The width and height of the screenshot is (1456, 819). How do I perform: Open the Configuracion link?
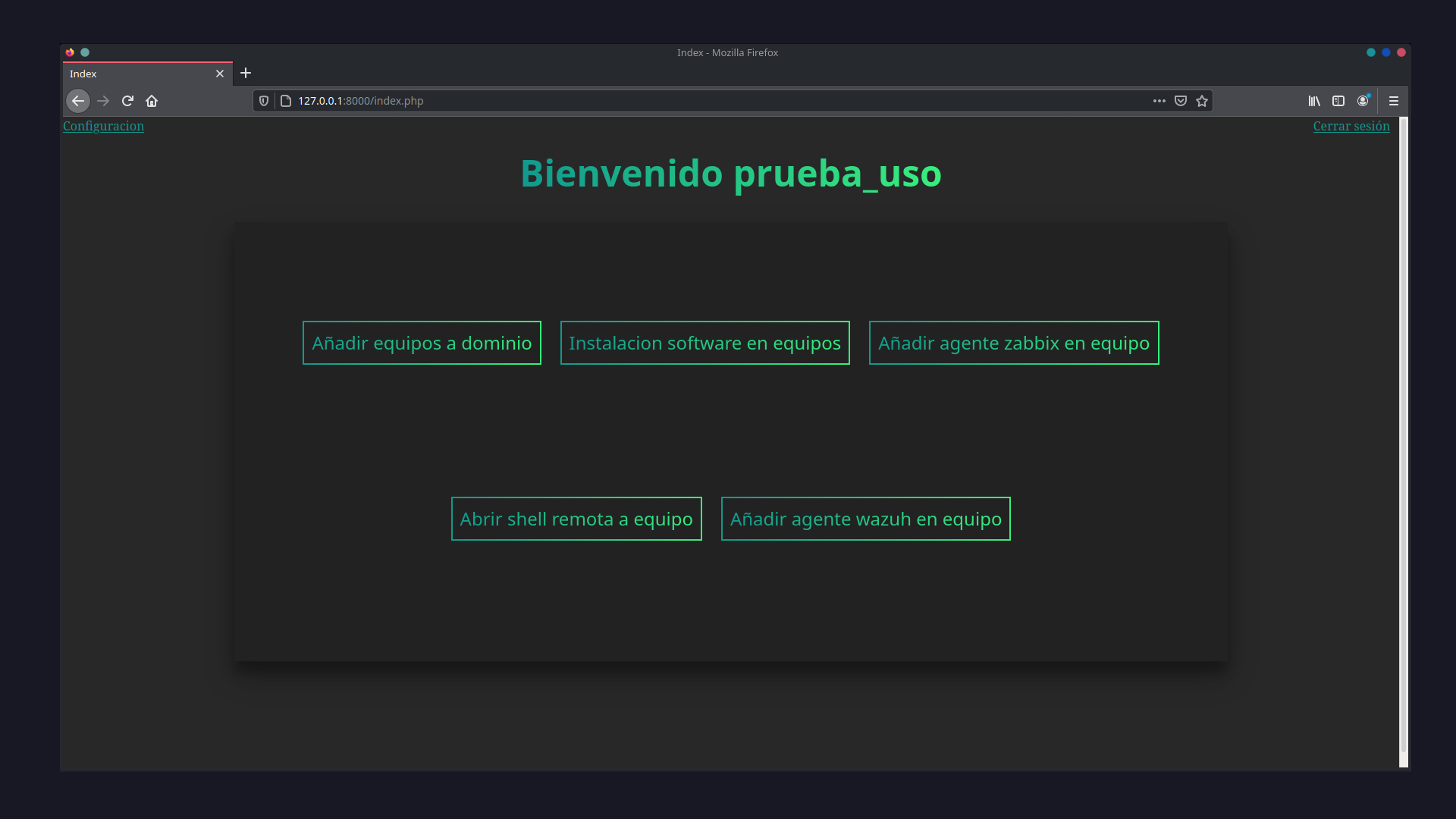[x=103, y=126]
